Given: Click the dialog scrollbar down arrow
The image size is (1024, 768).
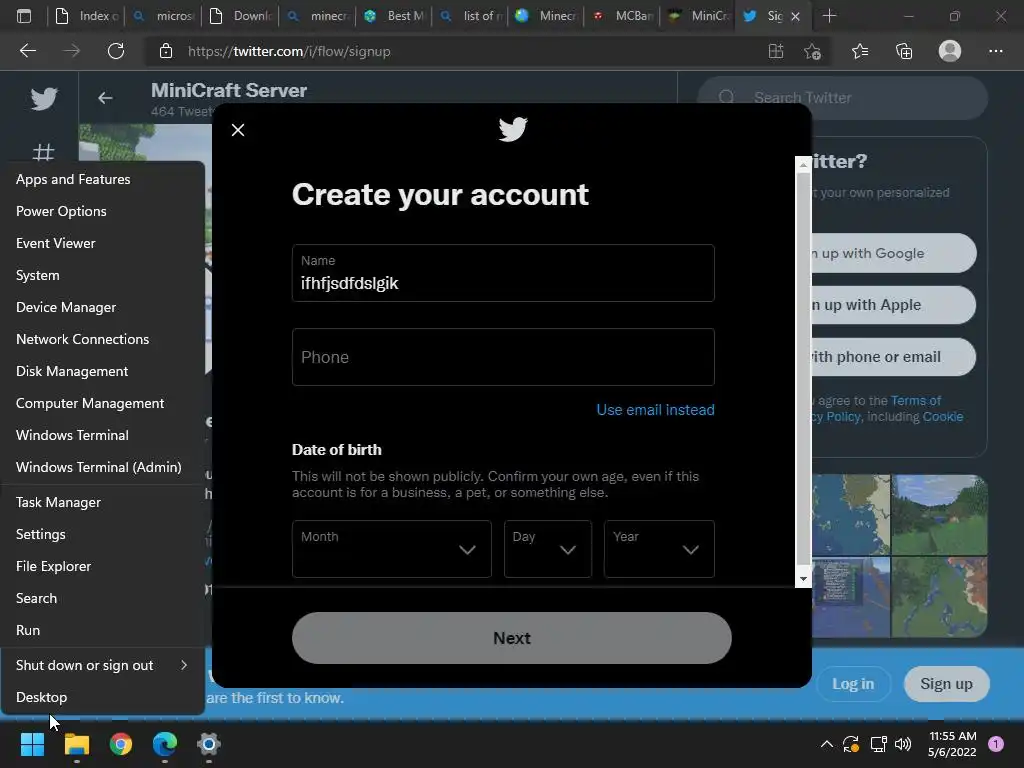Looking at the screenshot, I should tap(803, 579).
